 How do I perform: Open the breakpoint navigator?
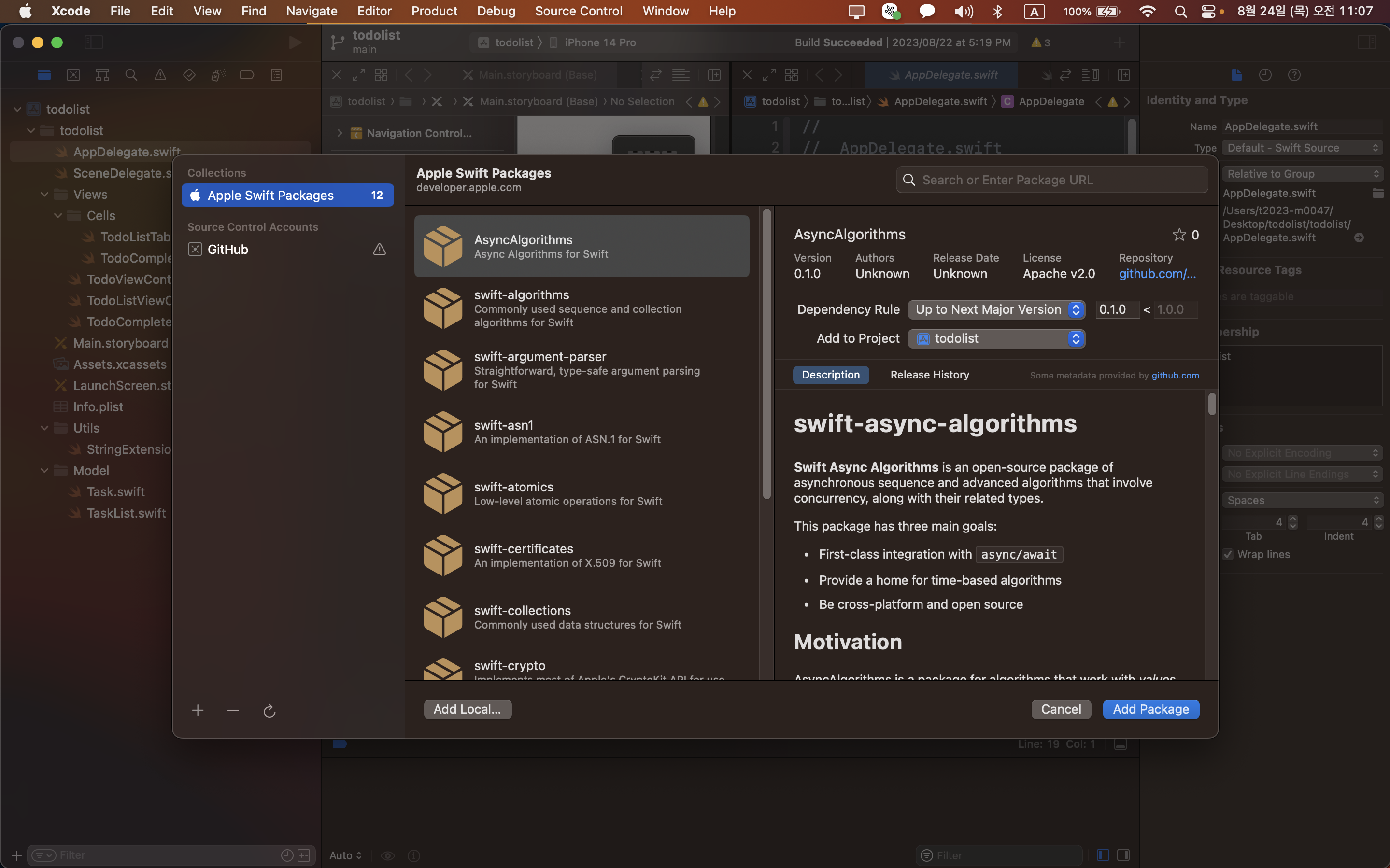click(247, 75)
